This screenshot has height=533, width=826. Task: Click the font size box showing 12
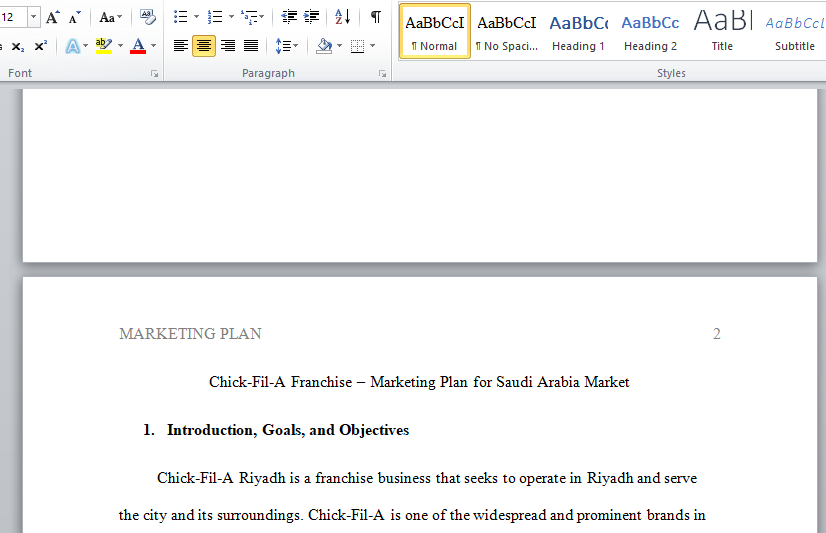(13, 17)
